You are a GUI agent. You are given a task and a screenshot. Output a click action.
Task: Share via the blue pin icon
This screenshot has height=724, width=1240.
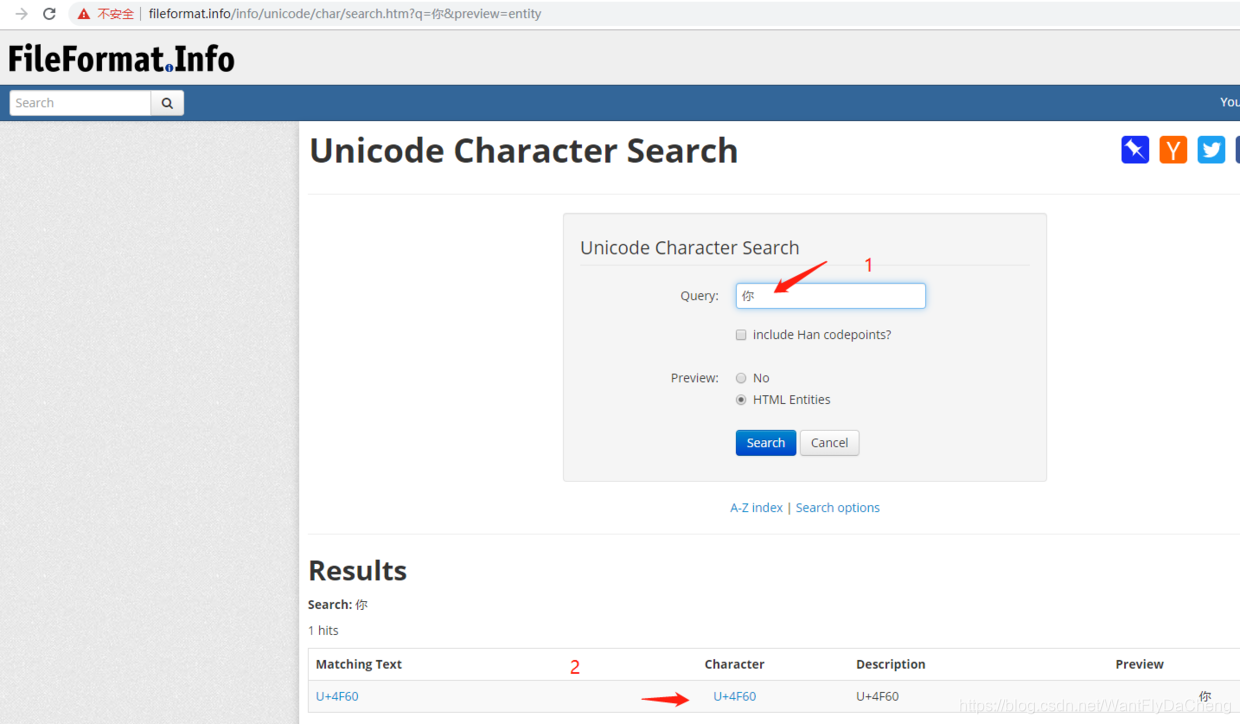(x=1135, y=150)
